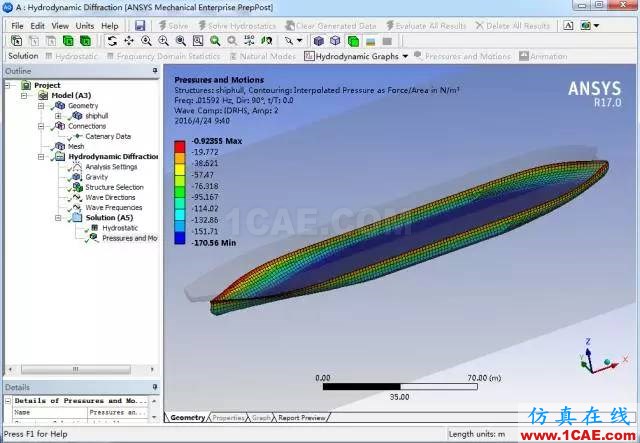
Task: Click Natural Modes toolbar button
Action: point(262,56)
